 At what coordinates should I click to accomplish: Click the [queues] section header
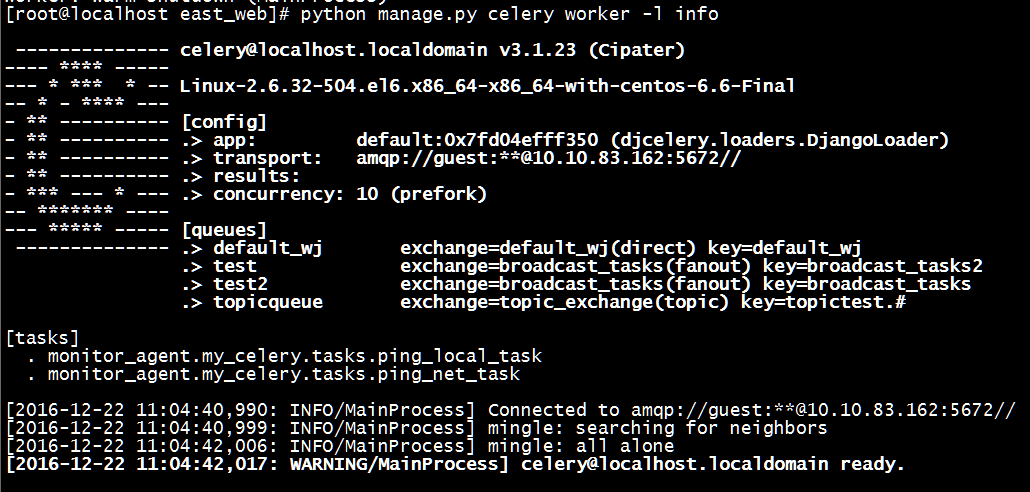[224, 230]
